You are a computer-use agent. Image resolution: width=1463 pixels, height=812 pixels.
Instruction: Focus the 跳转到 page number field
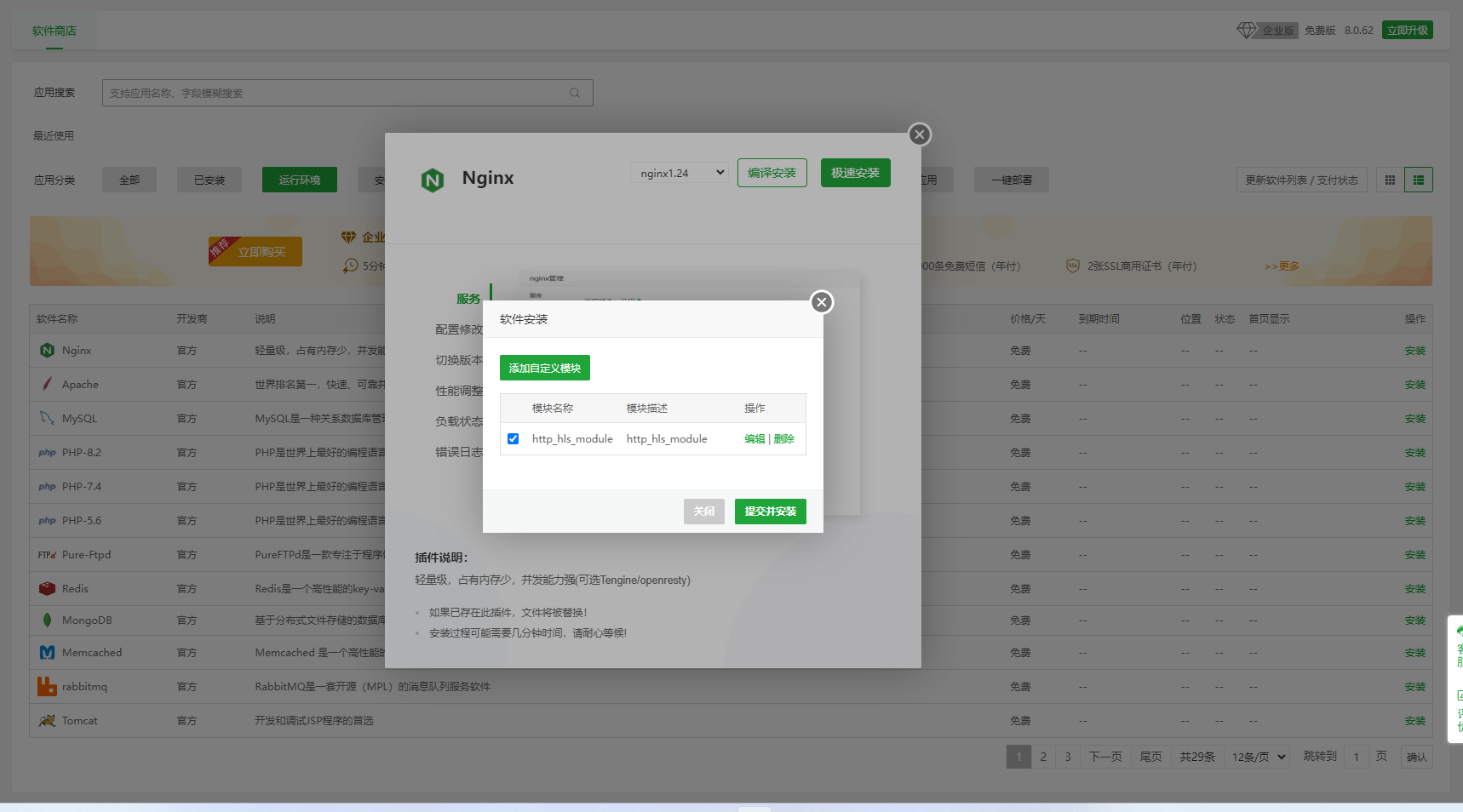point(1357,757)
